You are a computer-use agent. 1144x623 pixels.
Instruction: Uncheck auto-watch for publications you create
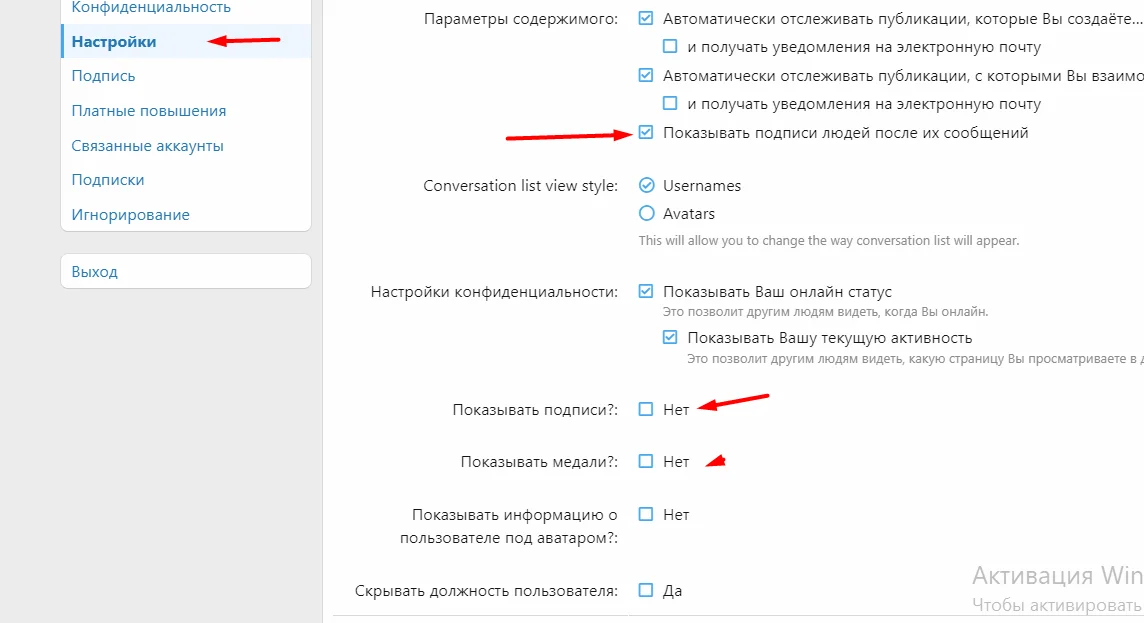tap(646, 18)
